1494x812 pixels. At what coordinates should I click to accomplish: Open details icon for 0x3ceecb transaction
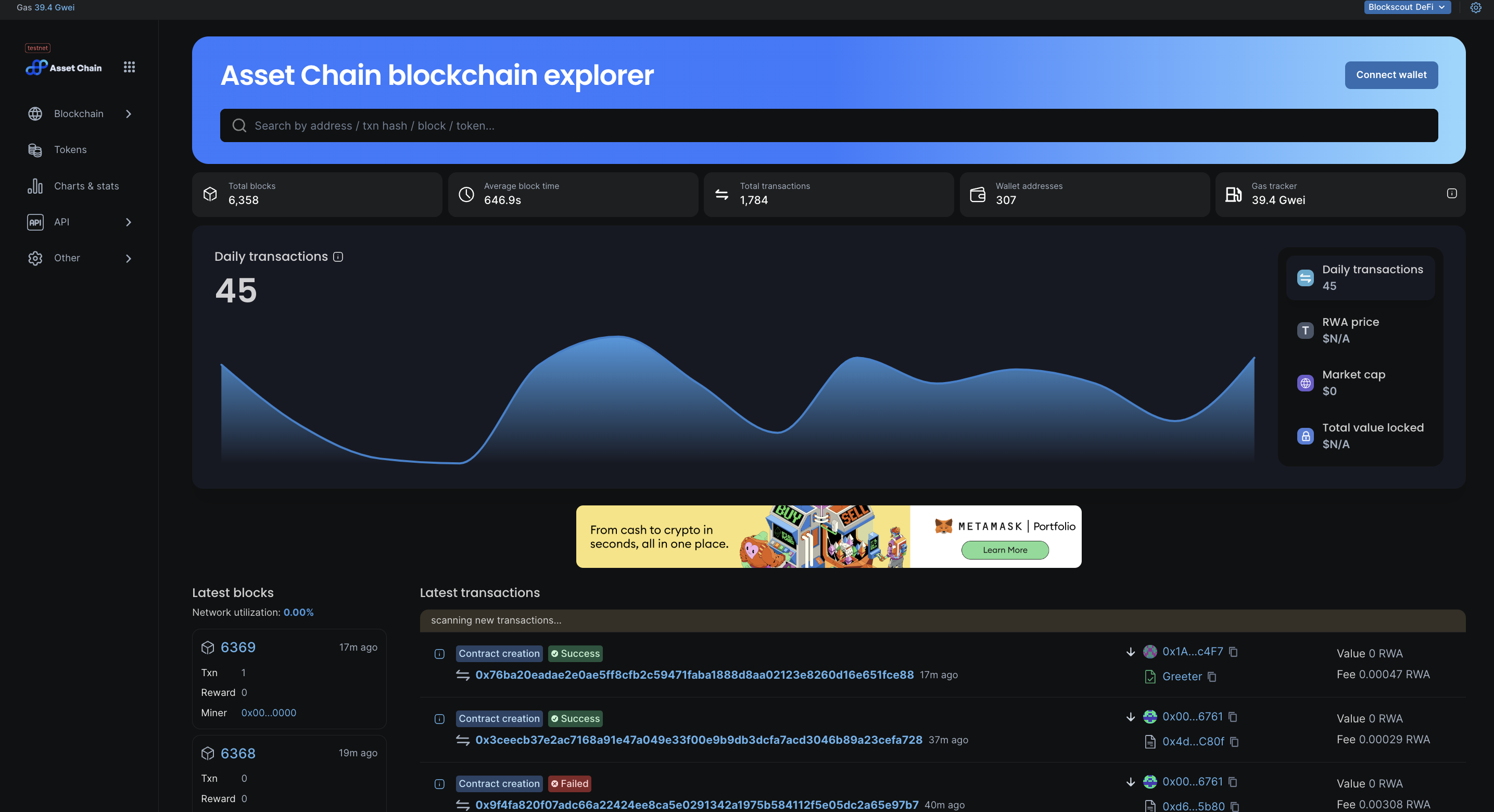[440, 719]
